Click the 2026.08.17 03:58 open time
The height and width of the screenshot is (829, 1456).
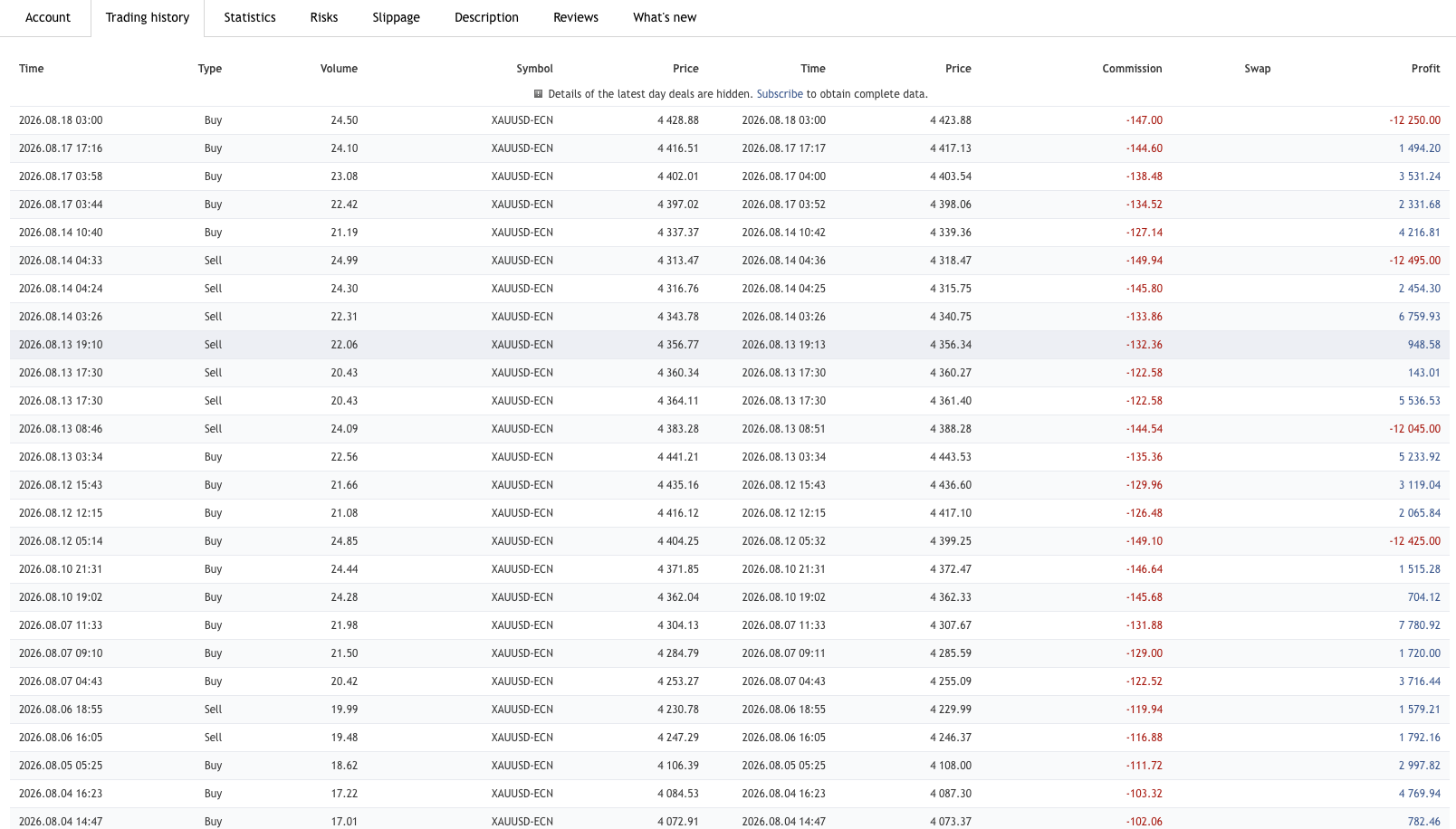pos(61,176)
